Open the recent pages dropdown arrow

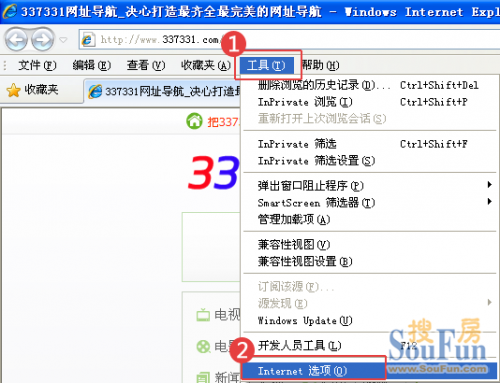click(x=63, y=40)
